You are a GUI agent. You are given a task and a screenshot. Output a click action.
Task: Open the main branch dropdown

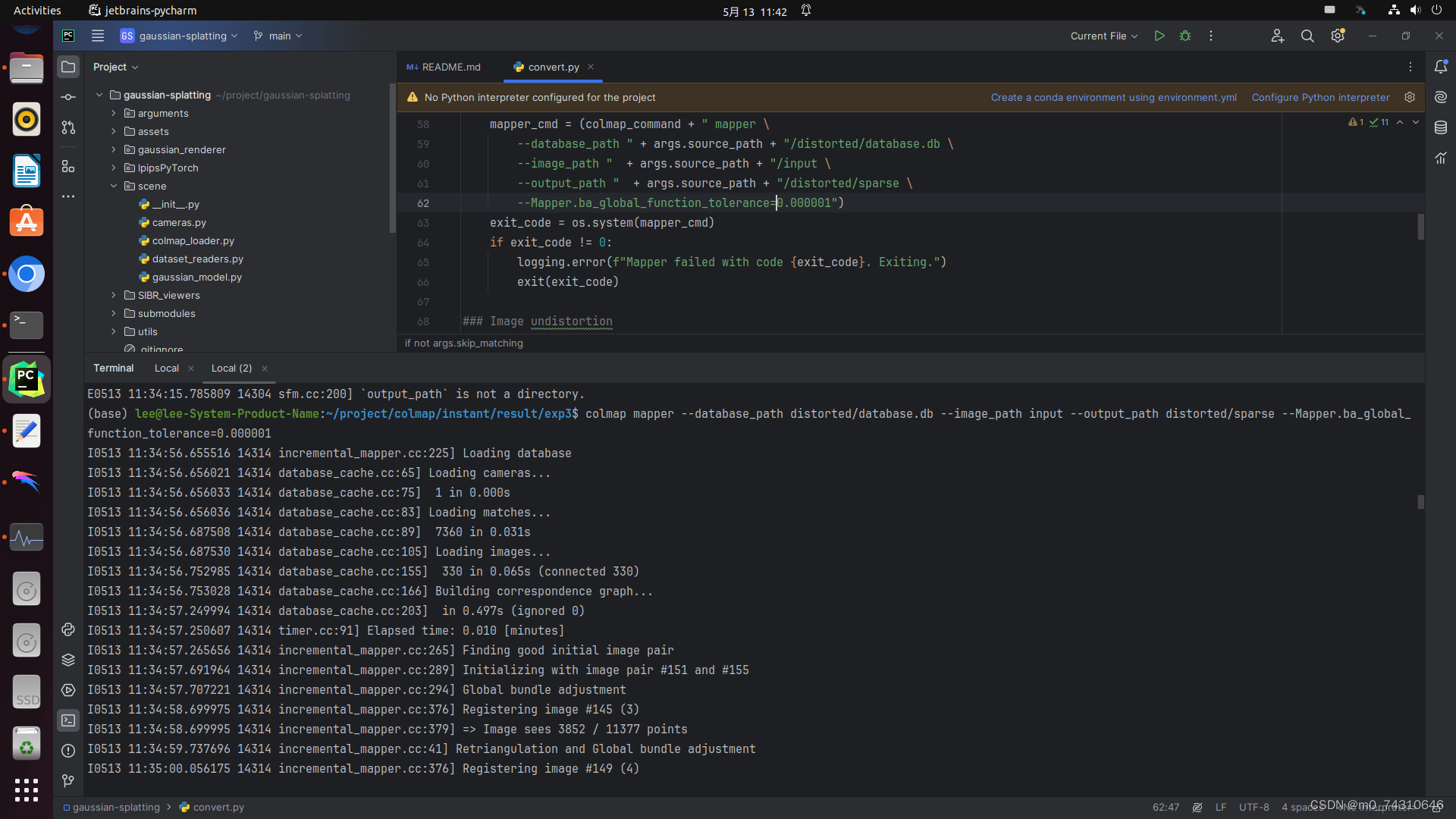278,36
